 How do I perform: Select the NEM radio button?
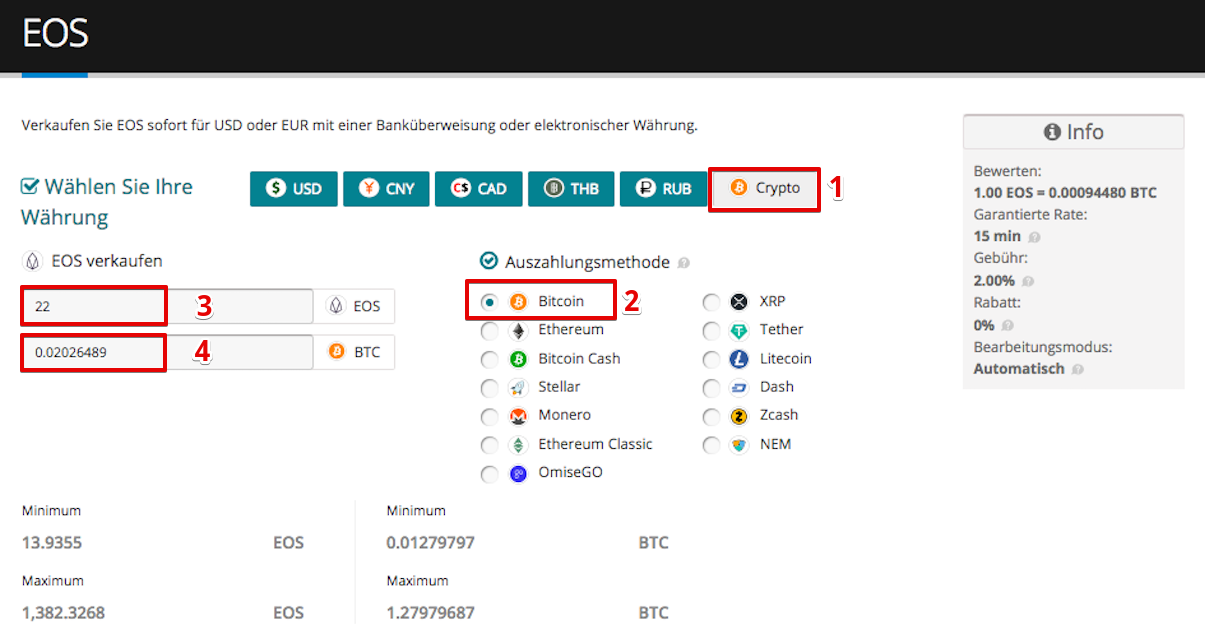[711, 445]
